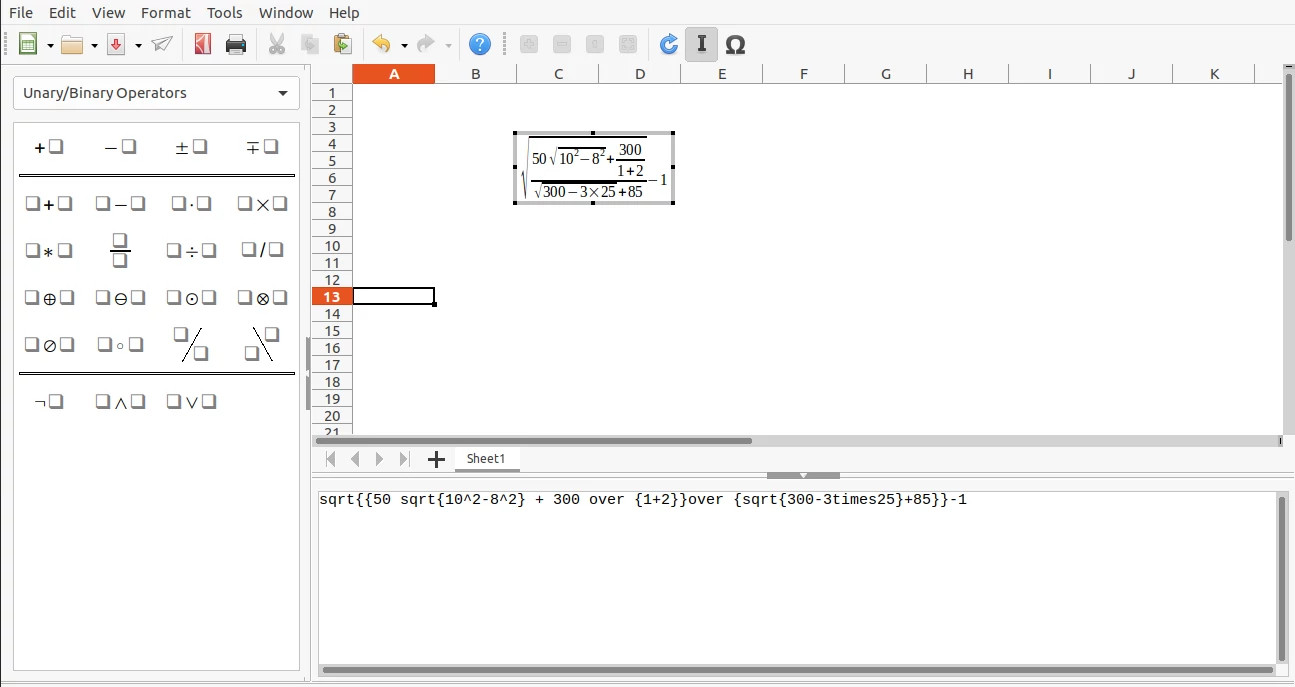Insert the slash division element
The image size is (1295, 687).
click(262, 250)
